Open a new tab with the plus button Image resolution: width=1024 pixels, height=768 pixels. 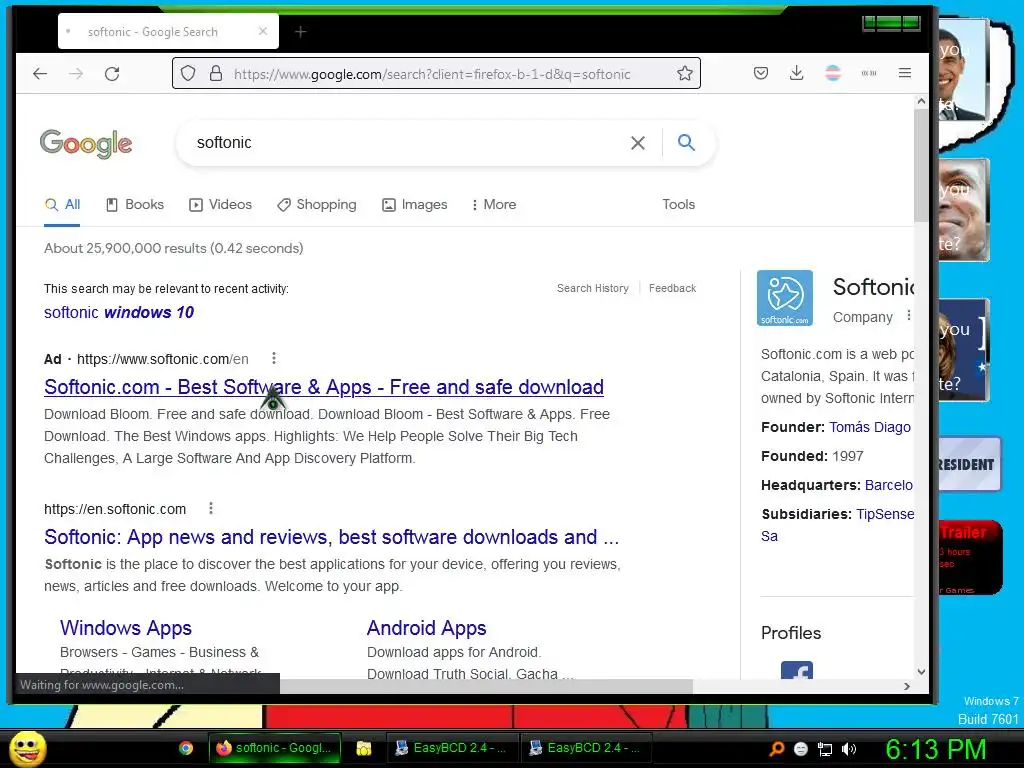pyautogui.click(x=300, y=31)
